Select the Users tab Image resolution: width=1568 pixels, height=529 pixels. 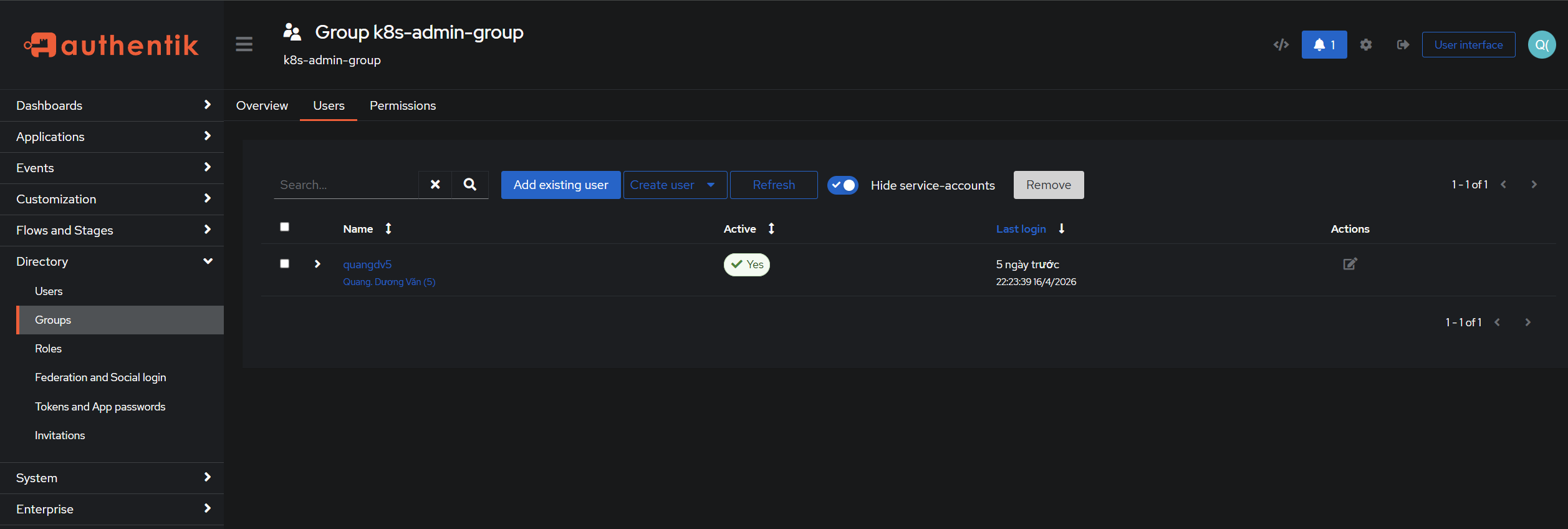329,105
